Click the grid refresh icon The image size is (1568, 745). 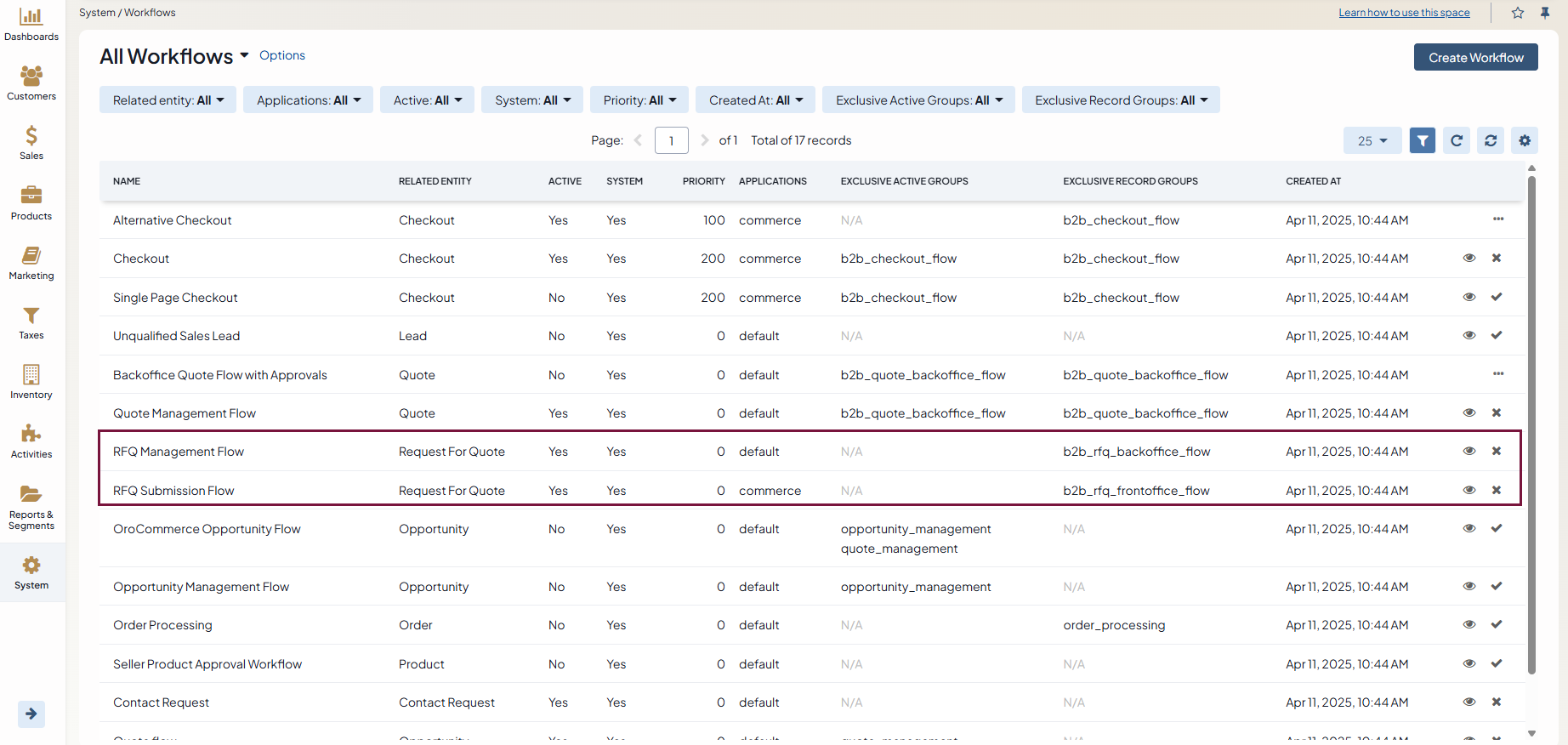click(1457, 140)
